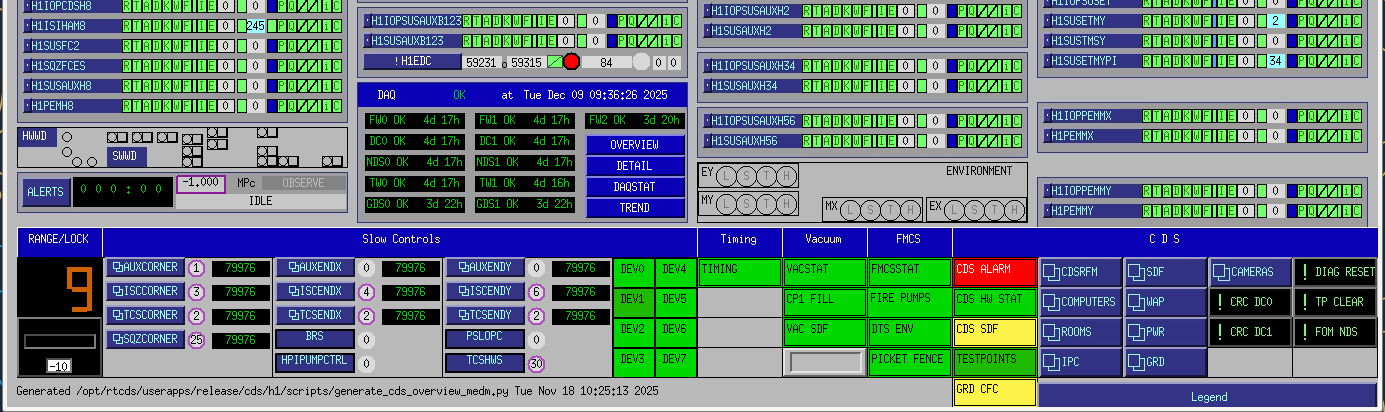
Task: Open the TCSENDY related display
Action: click(485, 316)
